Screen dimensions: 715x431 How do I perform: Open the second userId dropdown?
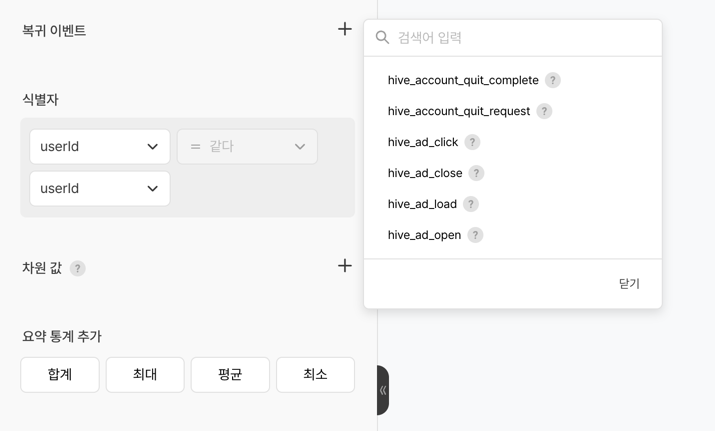99,188
